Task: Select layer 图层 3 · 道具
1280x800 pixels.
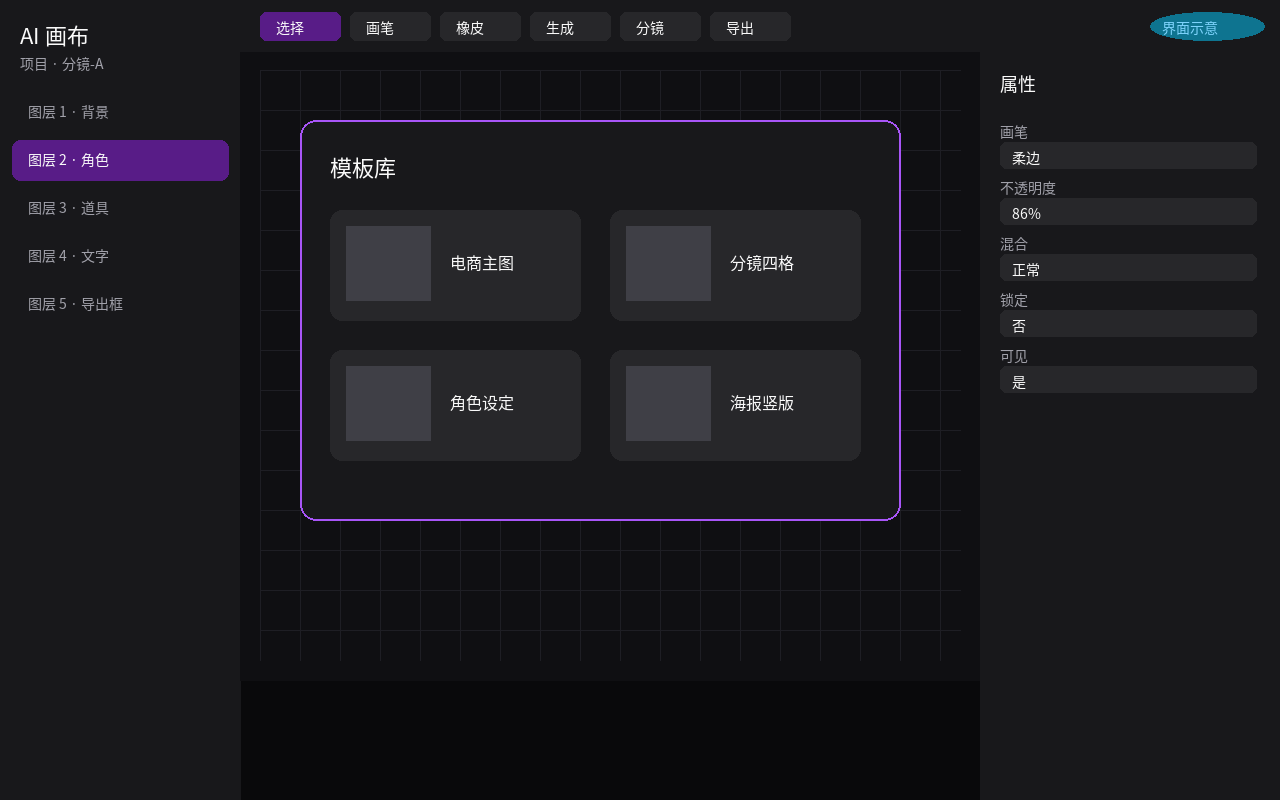Action: point(120,208)
